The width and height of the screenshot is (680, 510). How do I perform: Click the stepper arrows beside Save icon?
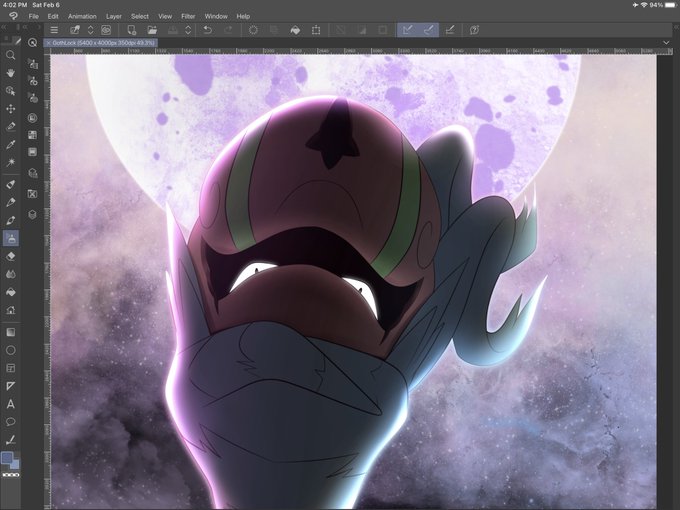(188, 30)
